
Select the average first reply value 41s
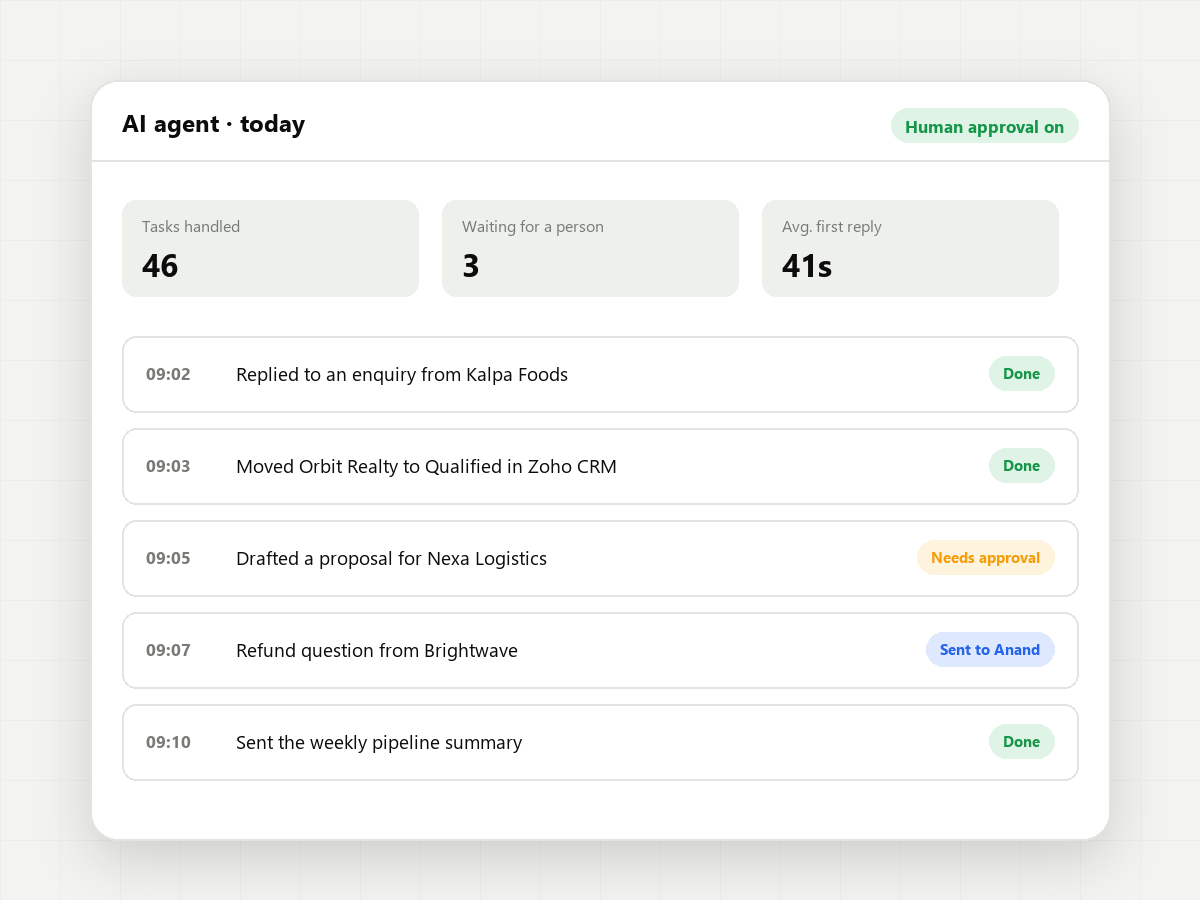click(807, 266)
